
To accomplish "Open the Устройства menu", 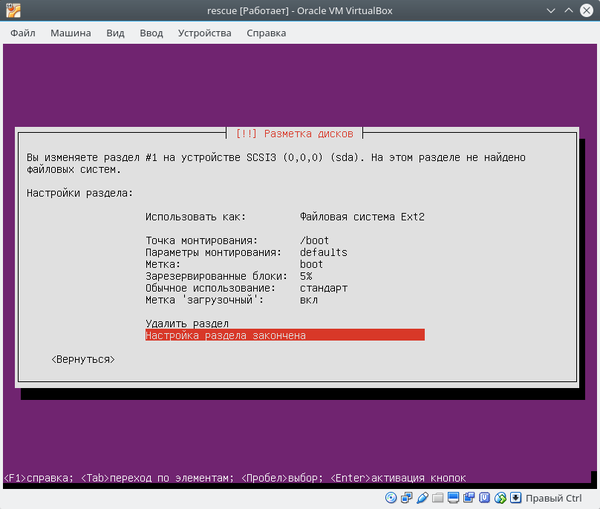I will tap(204, 33).
